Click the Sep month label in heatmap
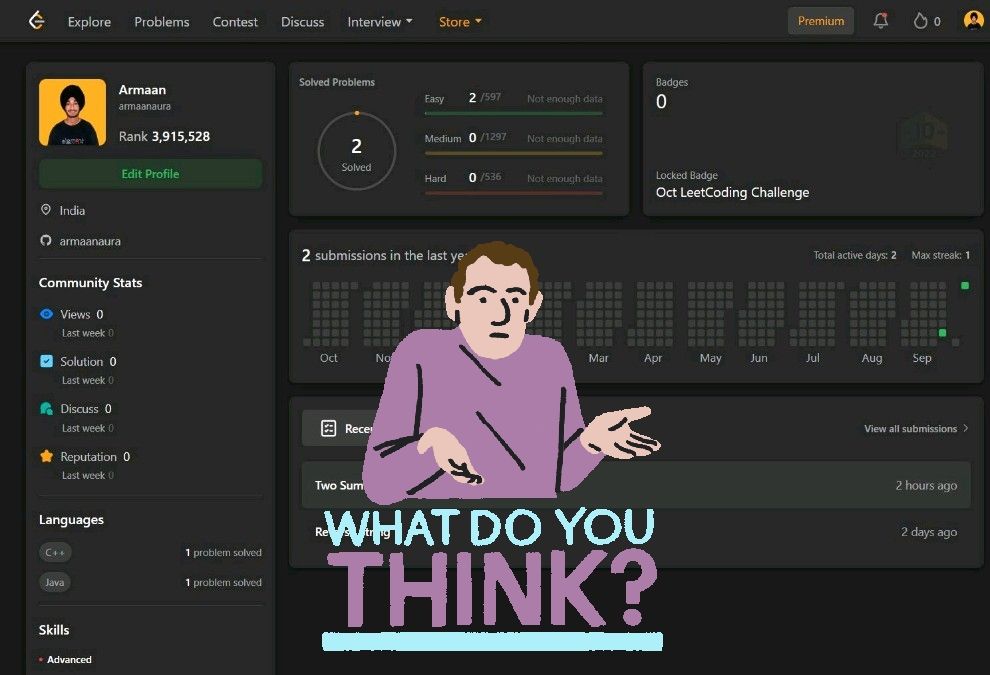The image size is (990, 675). coord(922,358)
